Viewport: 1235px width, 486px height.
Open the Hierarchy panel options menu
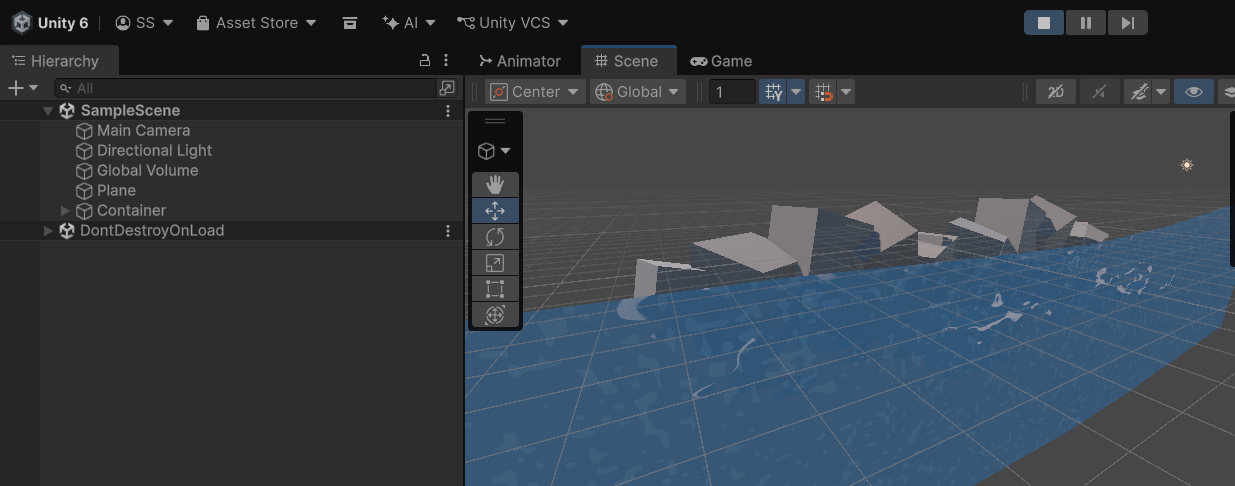tap(446, 61)
